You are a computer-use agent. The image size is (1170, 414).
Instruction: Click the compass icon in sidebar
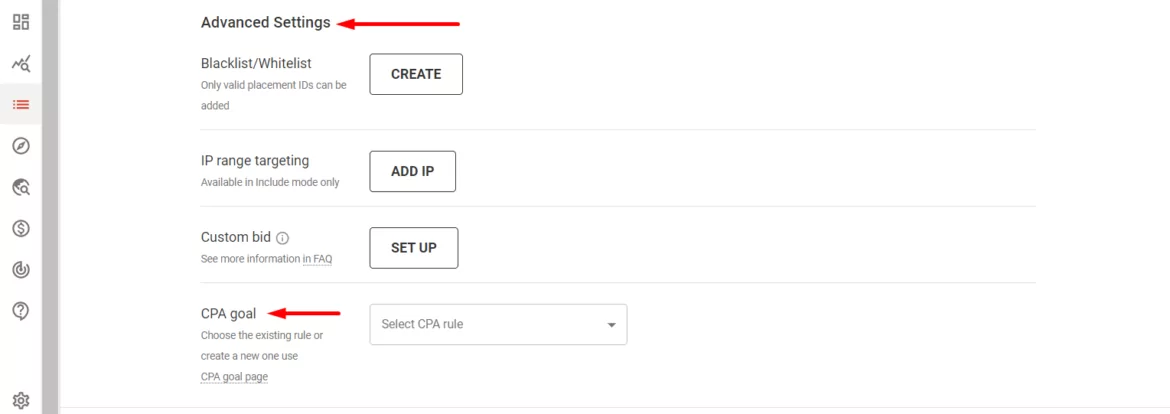click(21, 146)
